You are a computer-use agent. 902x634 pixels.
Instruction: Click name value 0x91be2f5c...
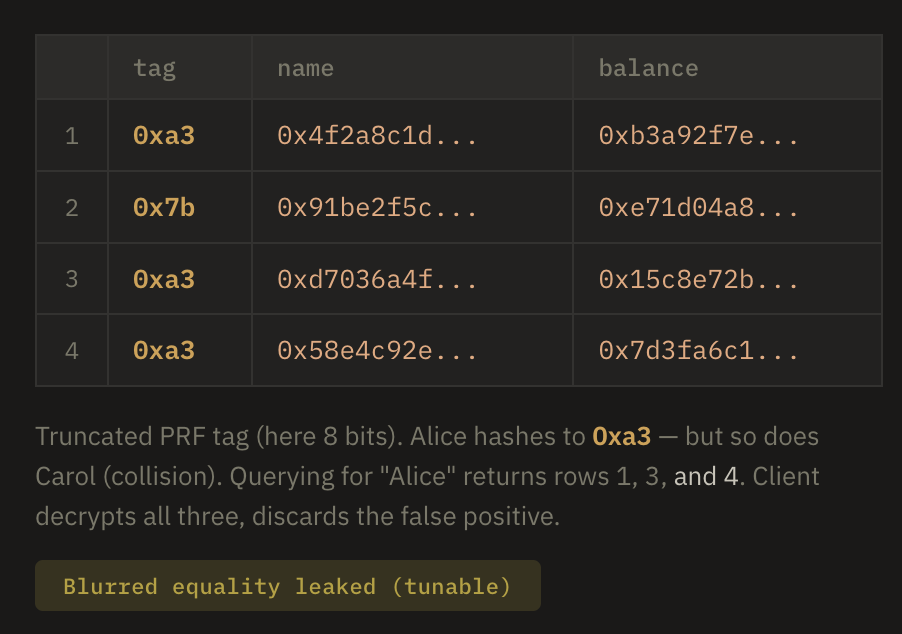tap(377, 208)
